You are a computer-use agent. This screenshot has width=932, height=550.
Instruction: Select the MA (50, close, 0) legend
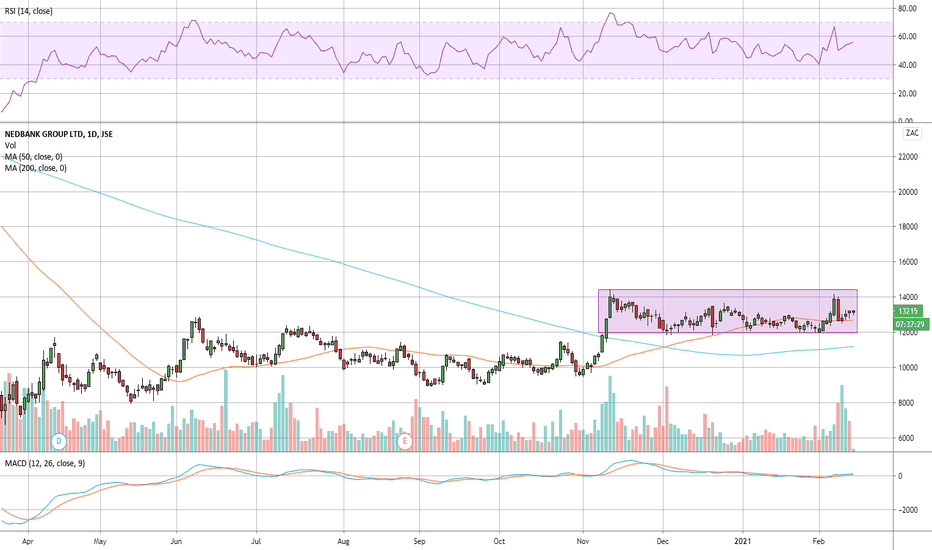(x=34, y=157)
